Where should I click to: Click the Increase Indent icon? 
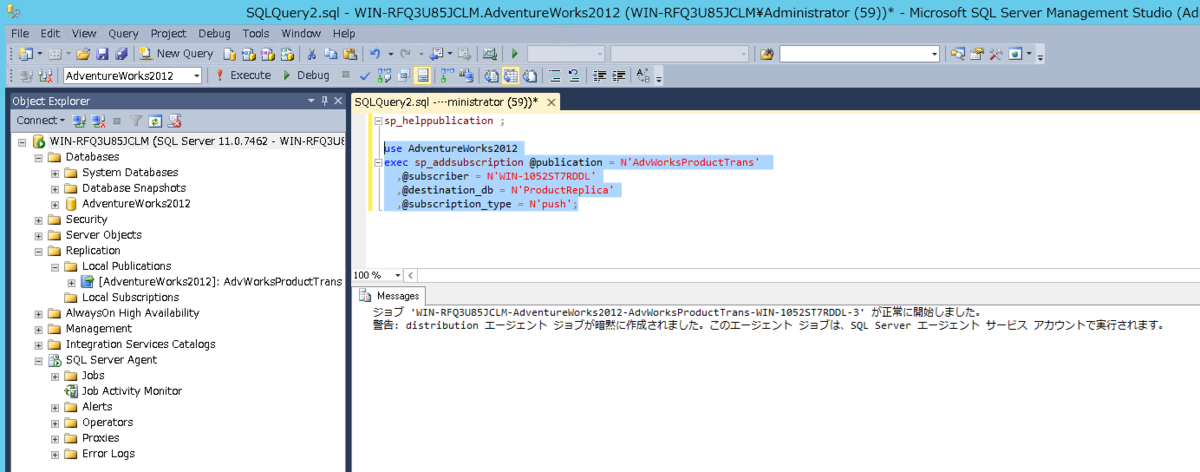[x=618, y=75]
